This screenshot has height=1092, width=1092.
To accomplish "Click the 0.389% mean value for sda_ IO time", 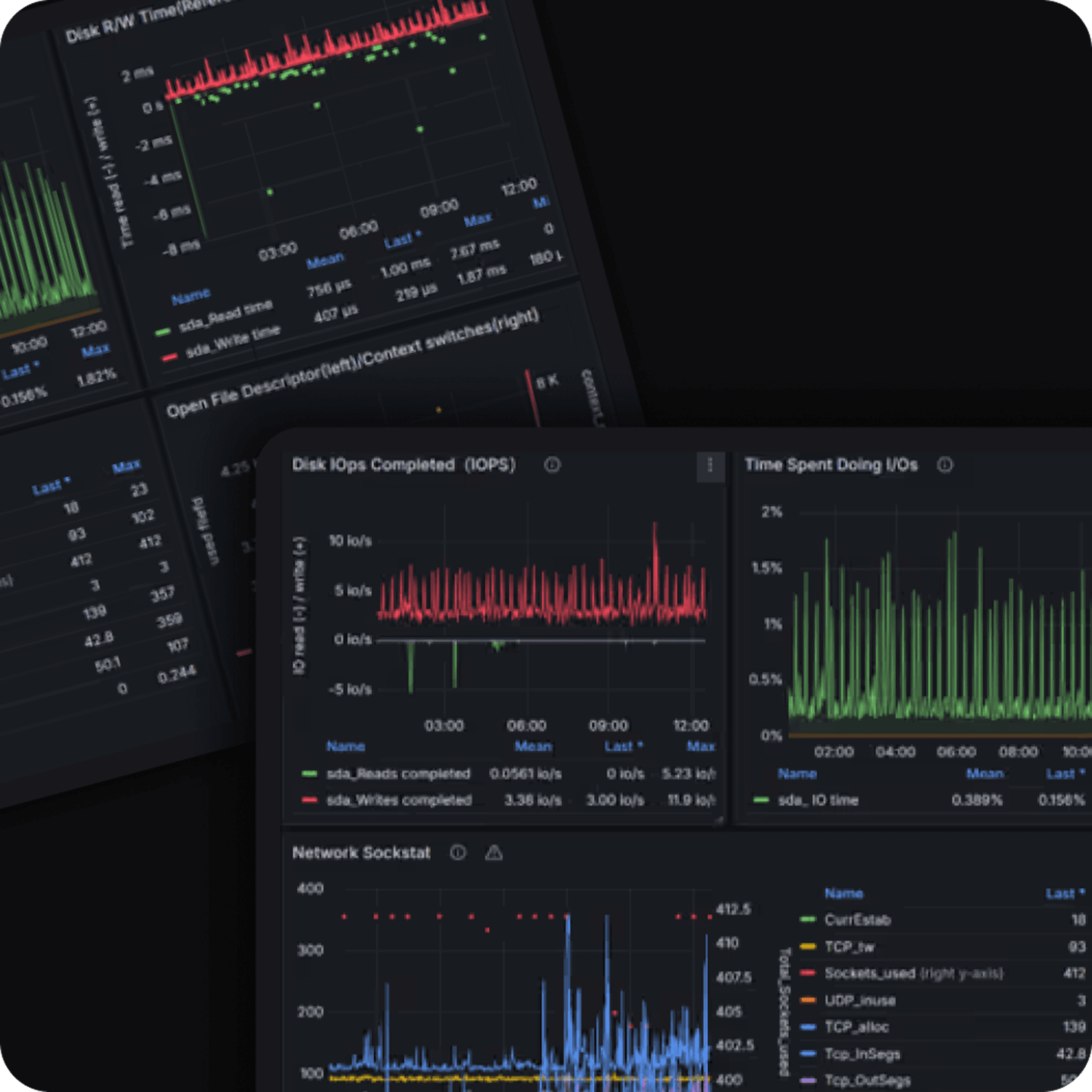I will pos(976,800).
